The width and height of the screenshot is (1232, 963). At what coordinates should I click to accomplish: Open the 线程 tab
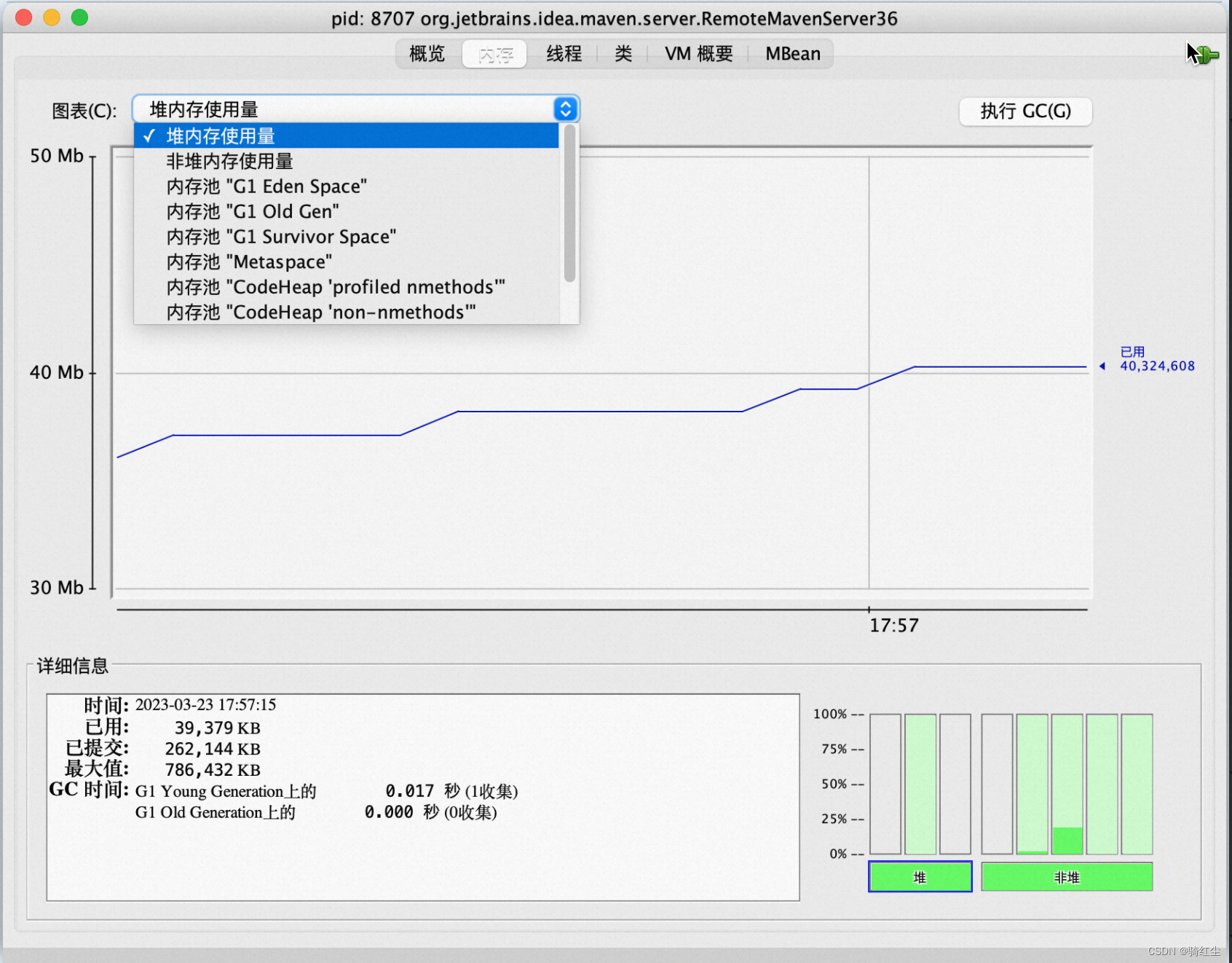(x=564, y=54)
